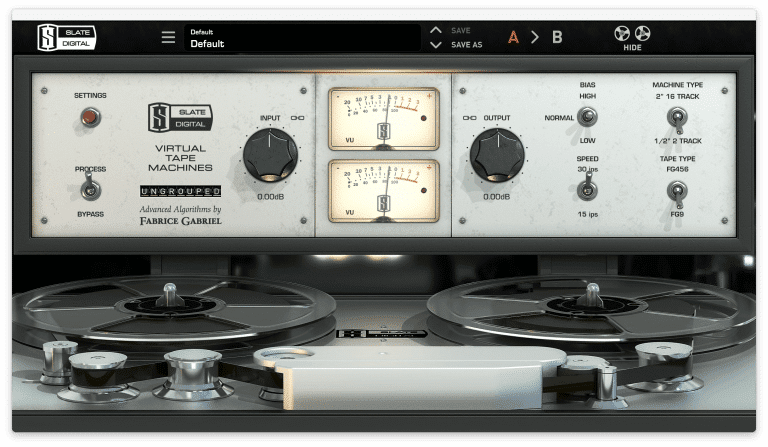Screen dimensions: 768x447
Task: Click the upper VU meter
Action: coord(384,119)
